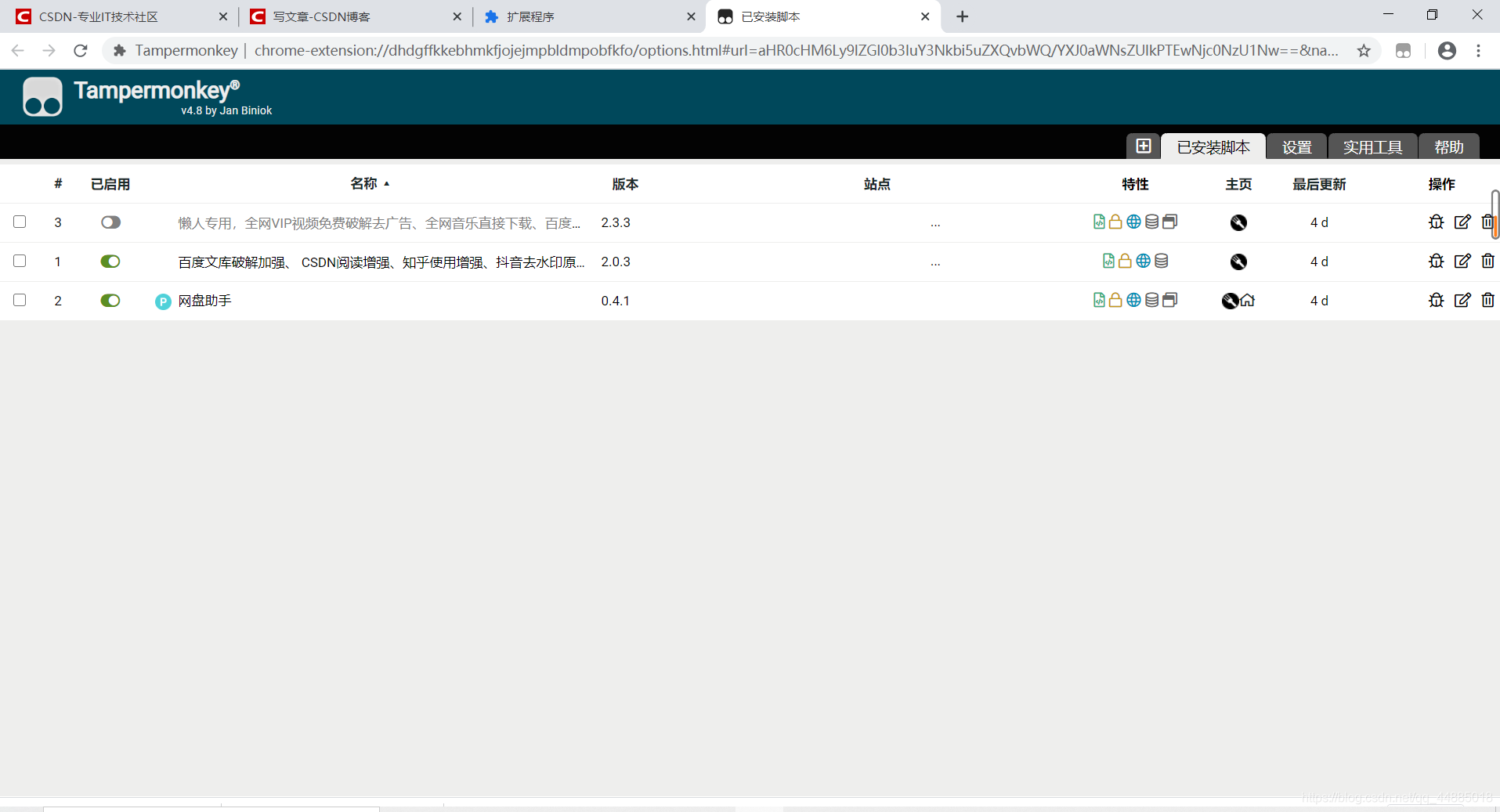Click blue globe icon in 百度文库 row
Image resolution: width=1500 pixels, height=812 pixels.
point(1143,261)
